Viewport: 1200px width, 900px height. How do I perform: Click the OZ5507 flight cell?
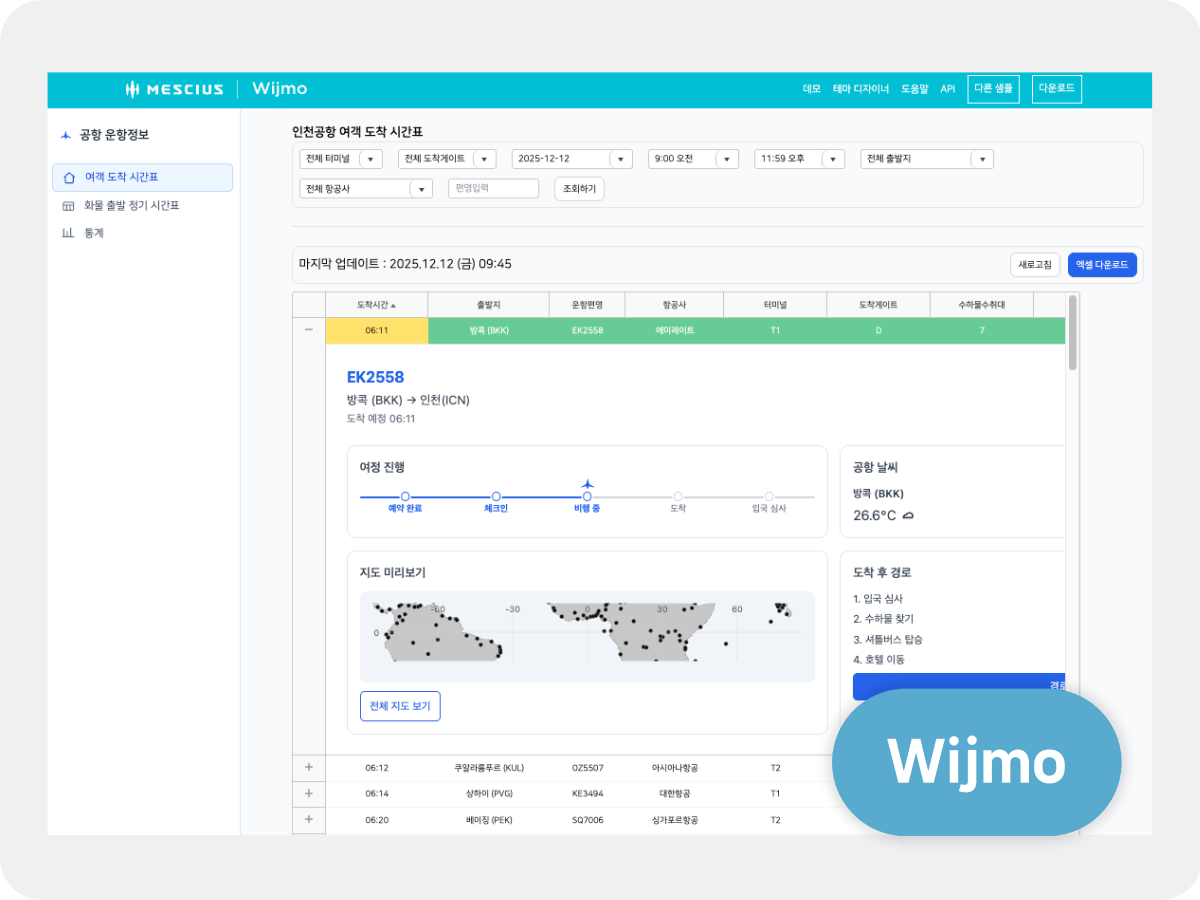[587, 768]
